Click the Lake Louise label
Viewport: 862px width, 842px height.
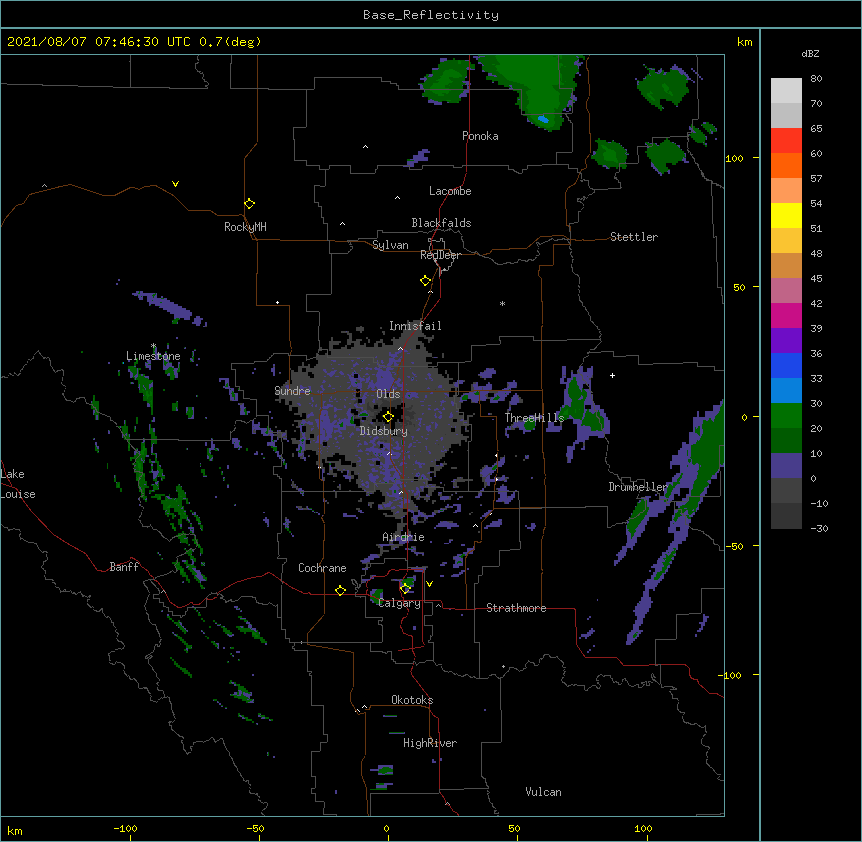(x=18, y=484)
